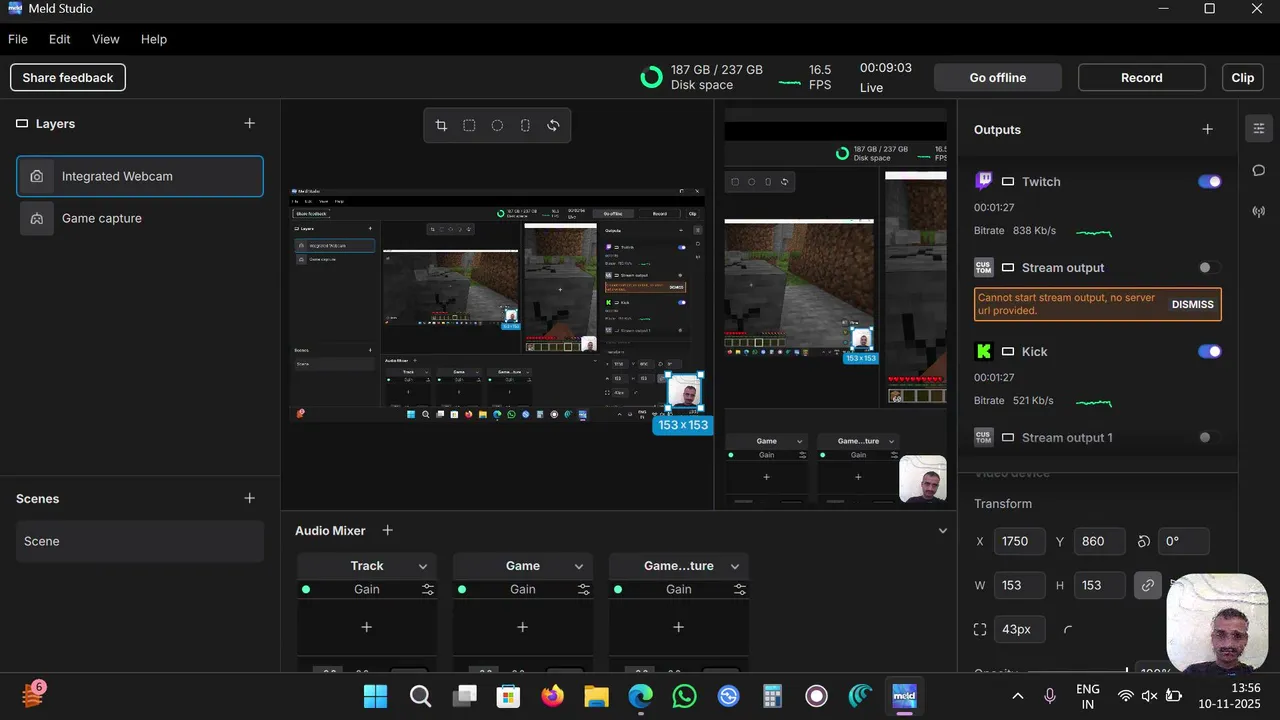This screenshot has height=720, width=1280.
Task: Add a new scene with plus icon
Action: pos(250,498)
